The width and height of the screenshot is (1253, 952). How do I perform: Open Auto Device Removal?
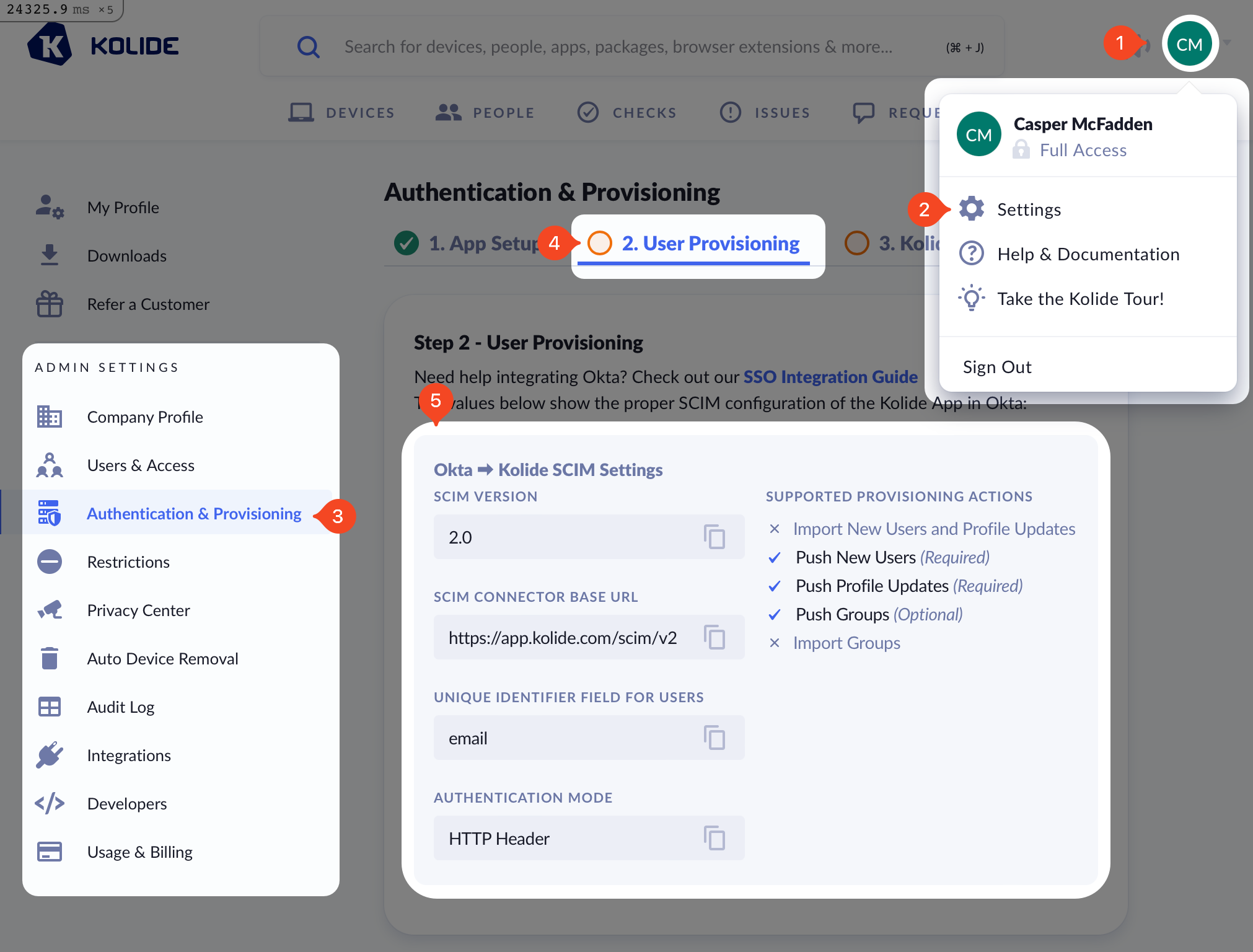click(x=162, y=658)
